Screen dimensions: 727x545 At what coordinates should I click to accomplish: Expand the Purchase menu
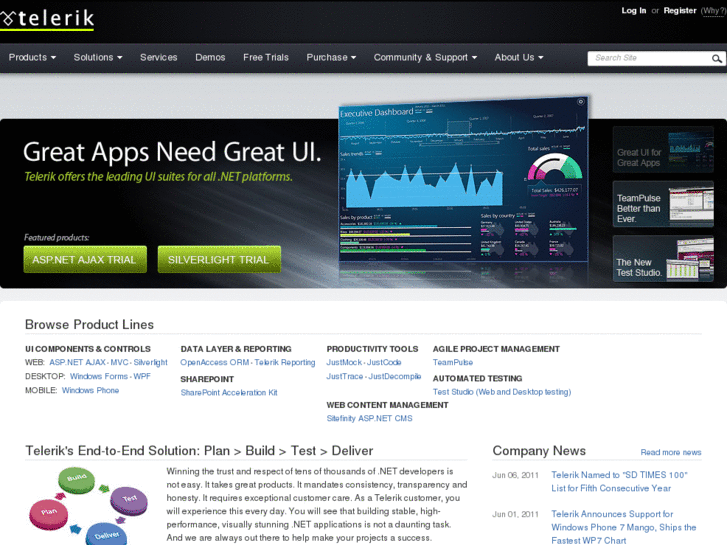click(331, 58)
